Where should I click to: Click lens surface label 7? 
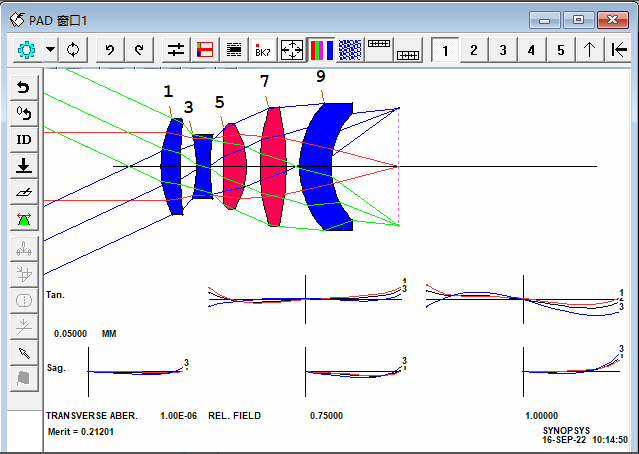pos(264,82)
